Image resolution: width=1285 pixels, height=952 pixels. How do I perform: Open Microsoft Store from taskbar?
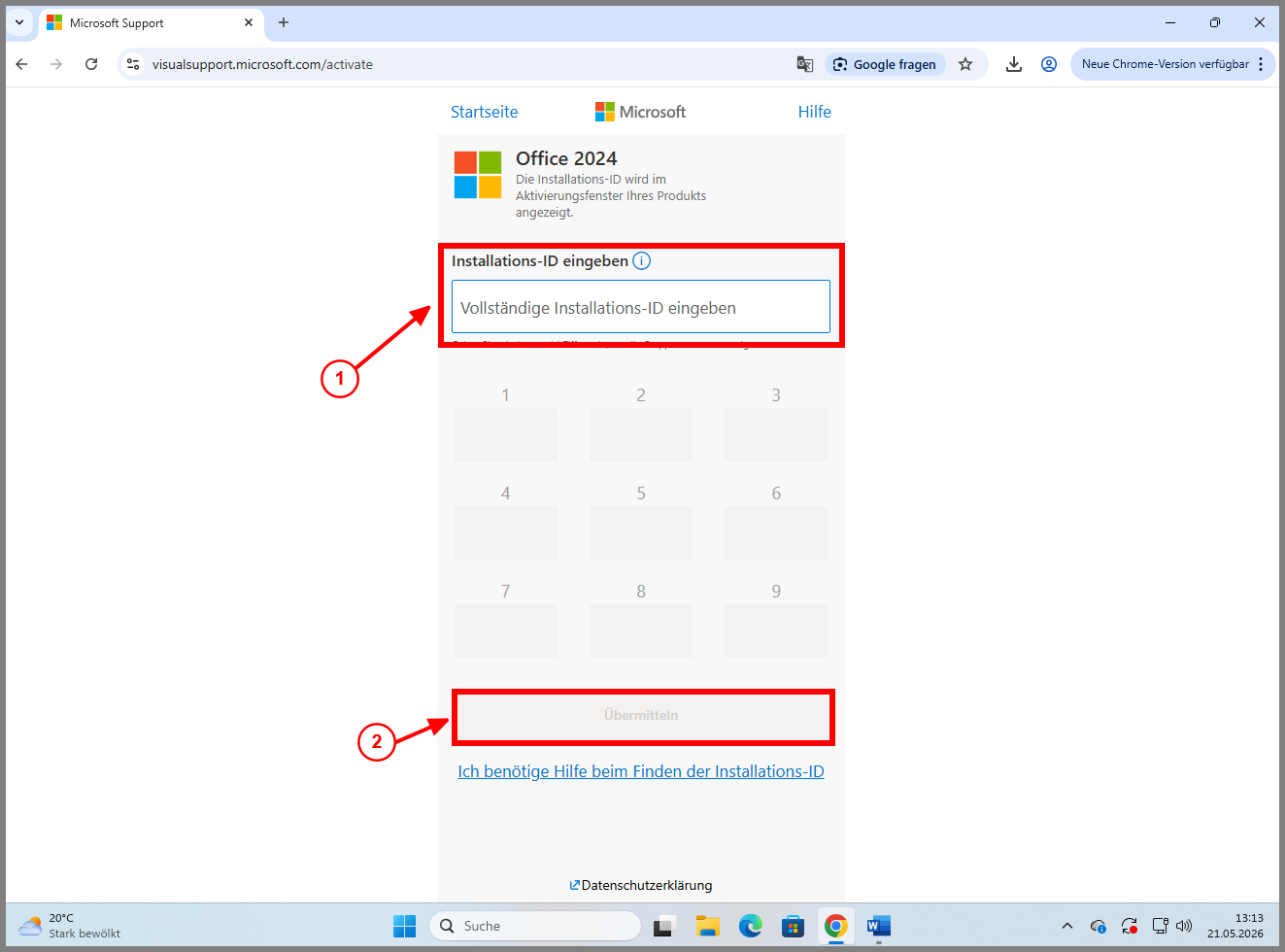point(794,926)
